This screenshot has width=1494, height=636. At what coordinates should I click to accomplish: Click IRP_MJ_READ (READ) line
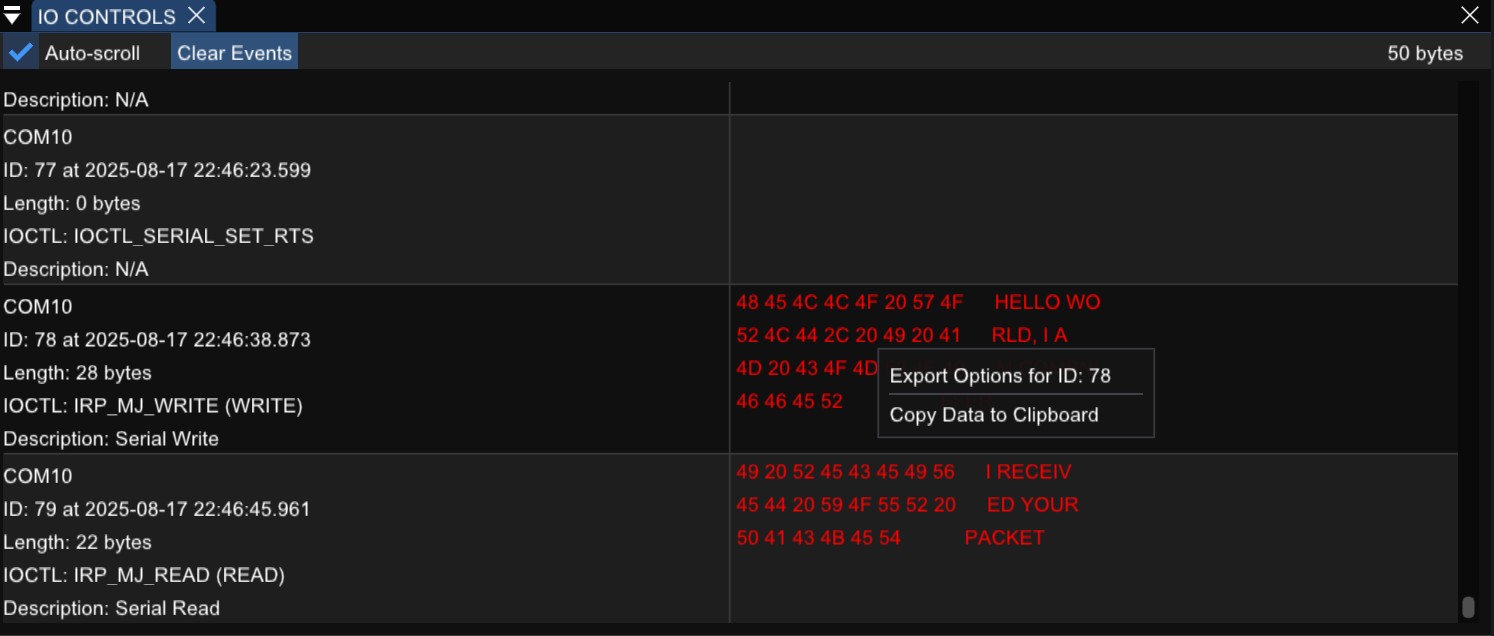pyautogui.click(x=144, y=575)
